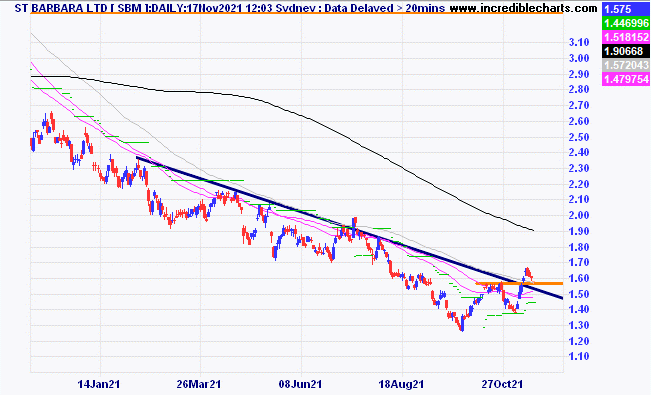Click the 1.60 price axis label
This screenshot has width=651, height=395.
point(579,278)
